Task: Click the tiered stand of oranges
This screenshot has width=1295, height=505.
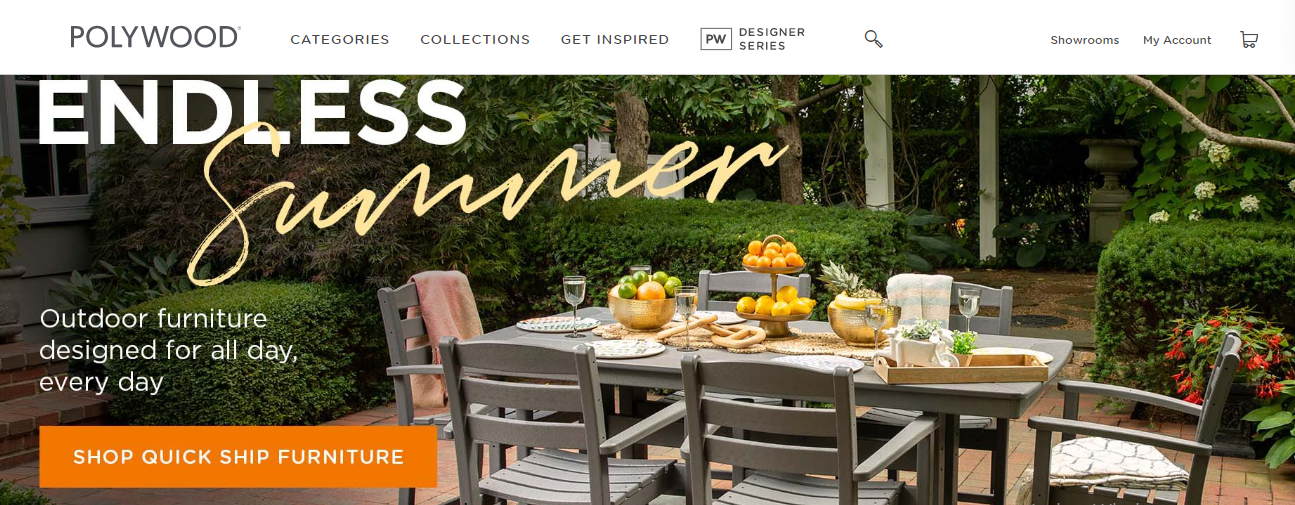Action: [773, 285]
